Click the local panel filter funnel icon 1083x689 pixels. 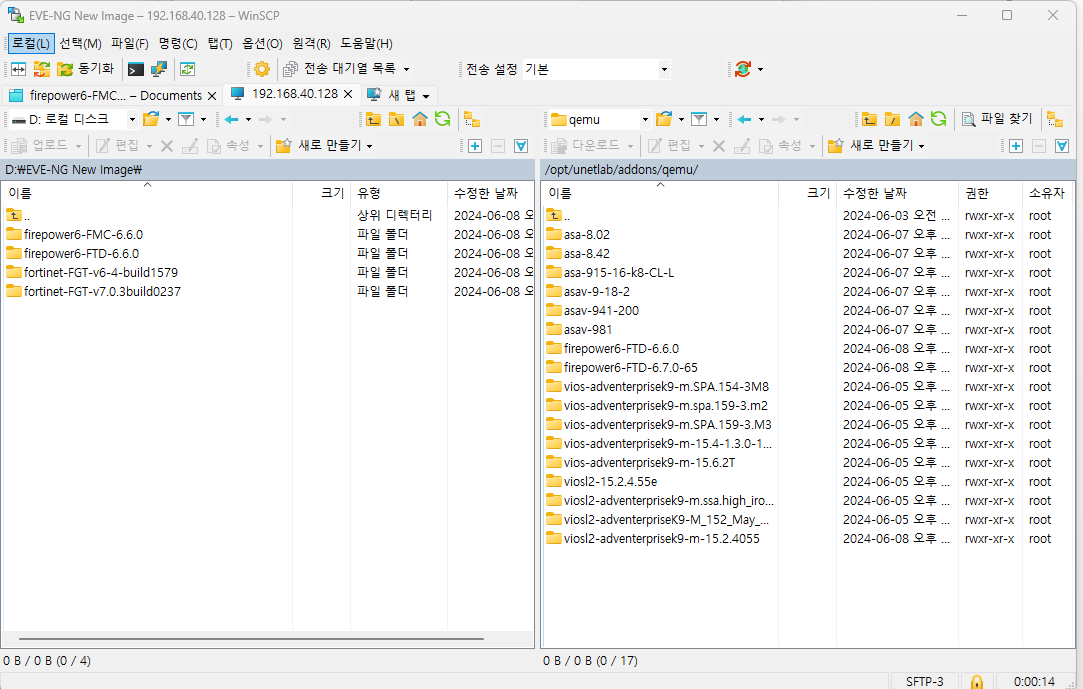tap(186, 119)
